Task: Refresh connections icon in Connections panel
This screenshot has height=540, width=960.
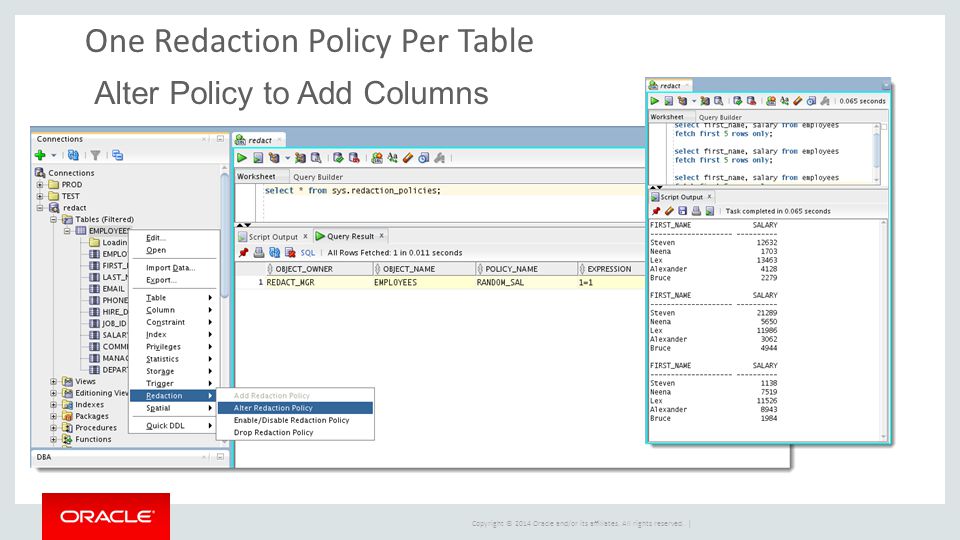Action: 73,155
